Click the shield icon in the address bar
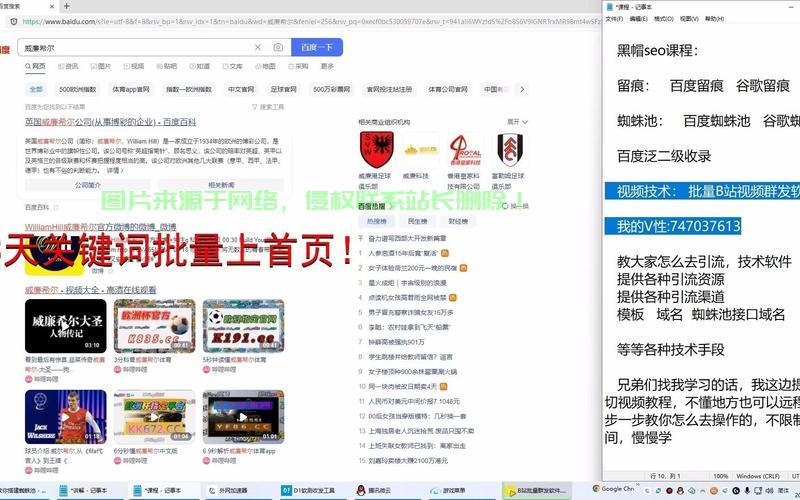This screenshot has width=800, height=500. [14, 21]
